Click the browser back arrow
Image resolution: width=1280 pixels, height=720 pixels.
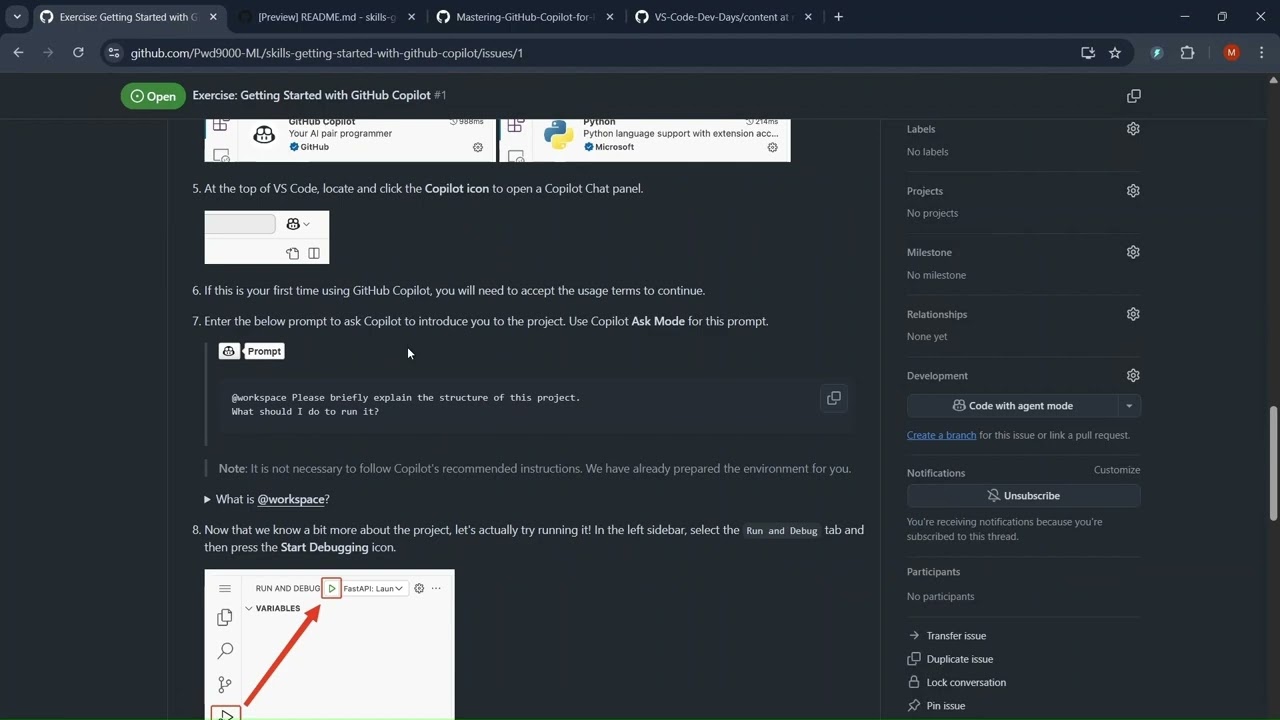coord(18,53)
